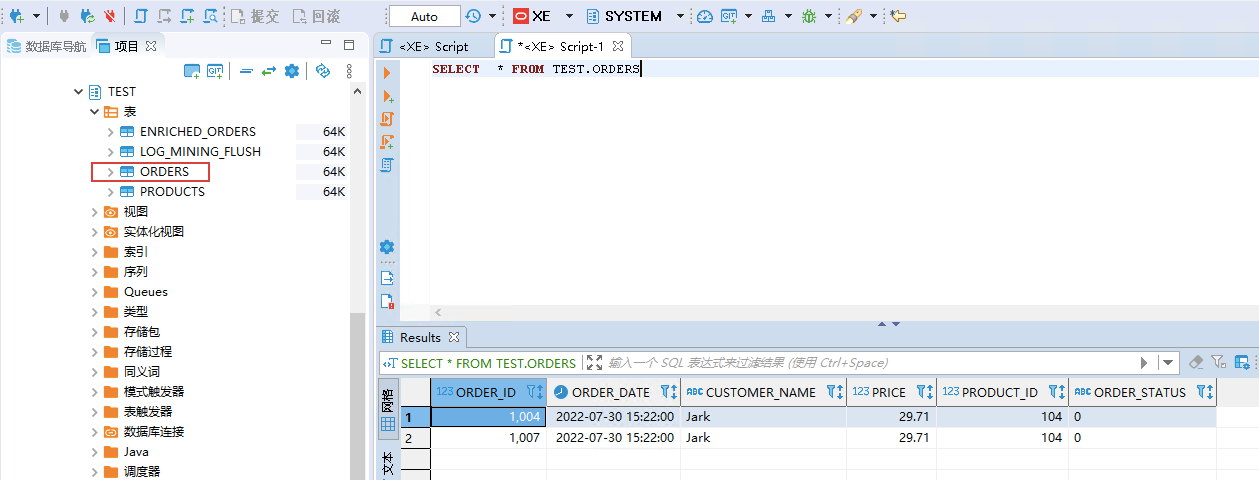Switch results to 文本 text view

point(388,461)
